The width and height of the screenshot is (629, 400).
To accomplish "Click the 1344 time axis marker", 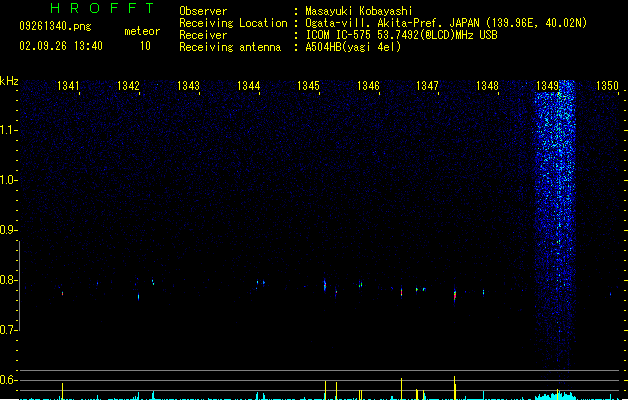I will pos(248,86).
